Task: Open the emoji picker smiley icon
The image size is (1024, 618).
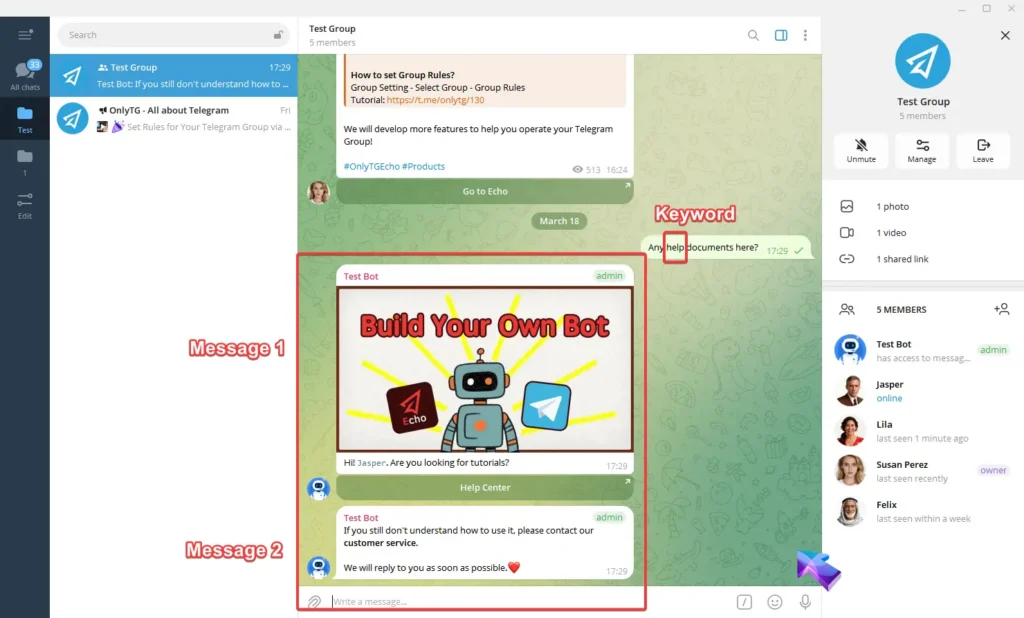Action: [x=775, y=602]
